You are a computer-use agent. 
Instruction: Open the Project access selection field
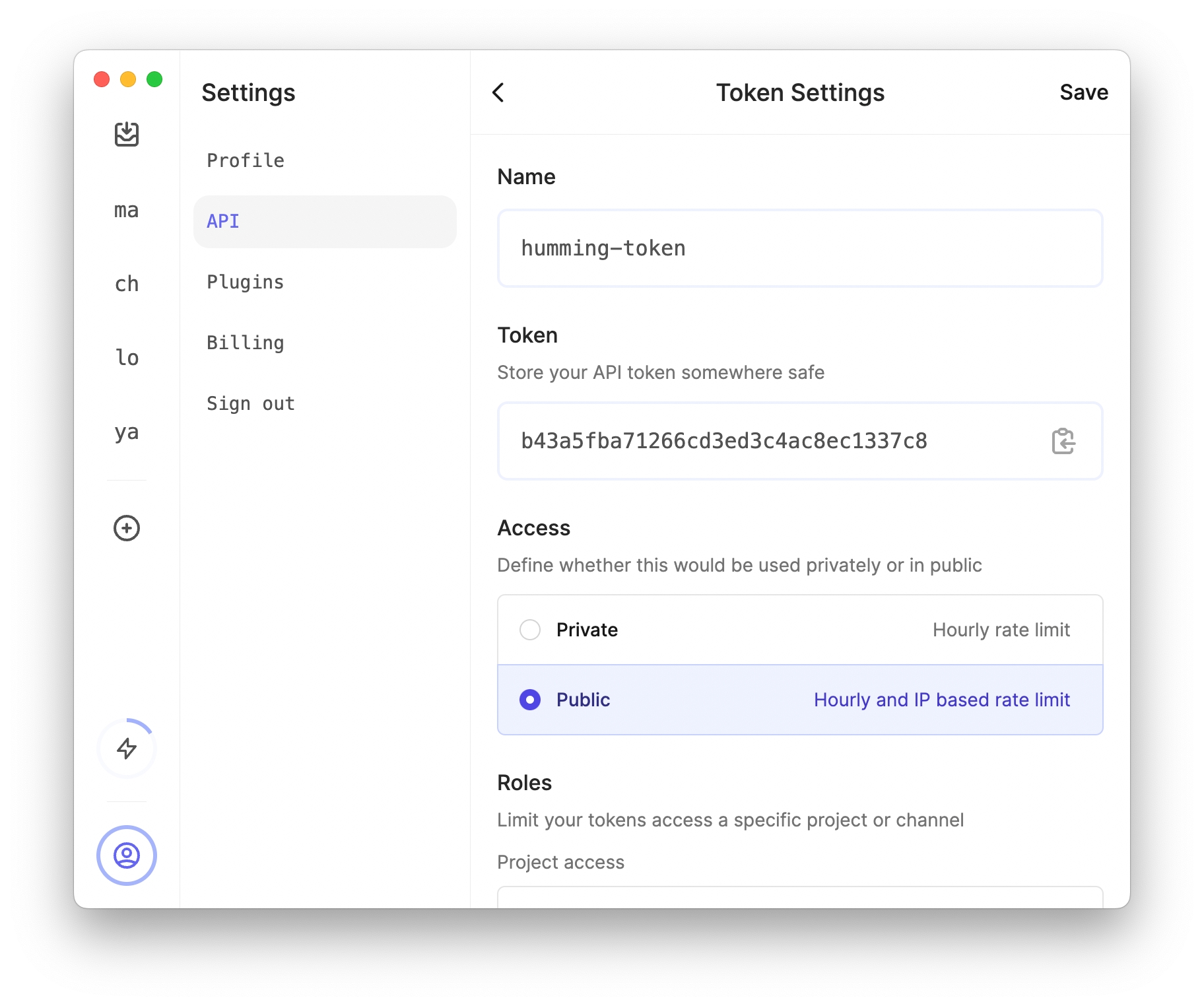pyautogui.click(x=800, y=897)
